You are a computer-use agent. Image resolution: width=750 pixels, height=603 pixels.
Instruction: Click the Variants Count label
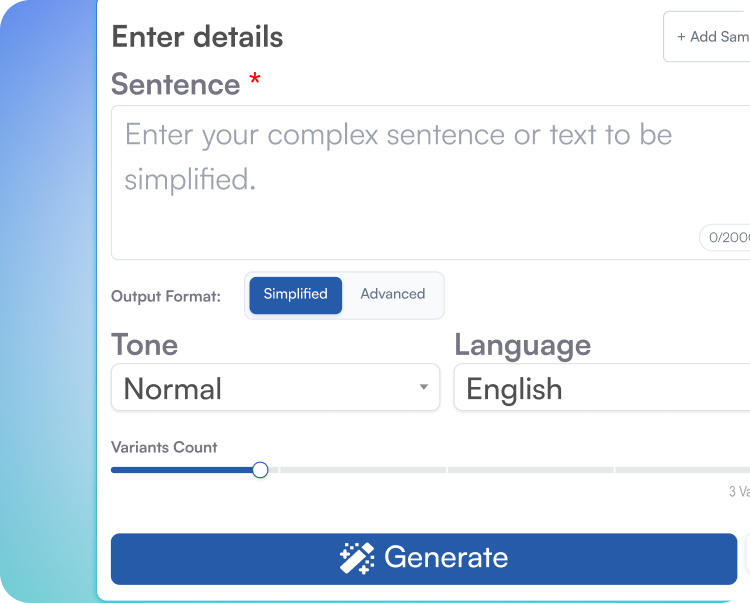pyautogui.click(x=164, y=447)
